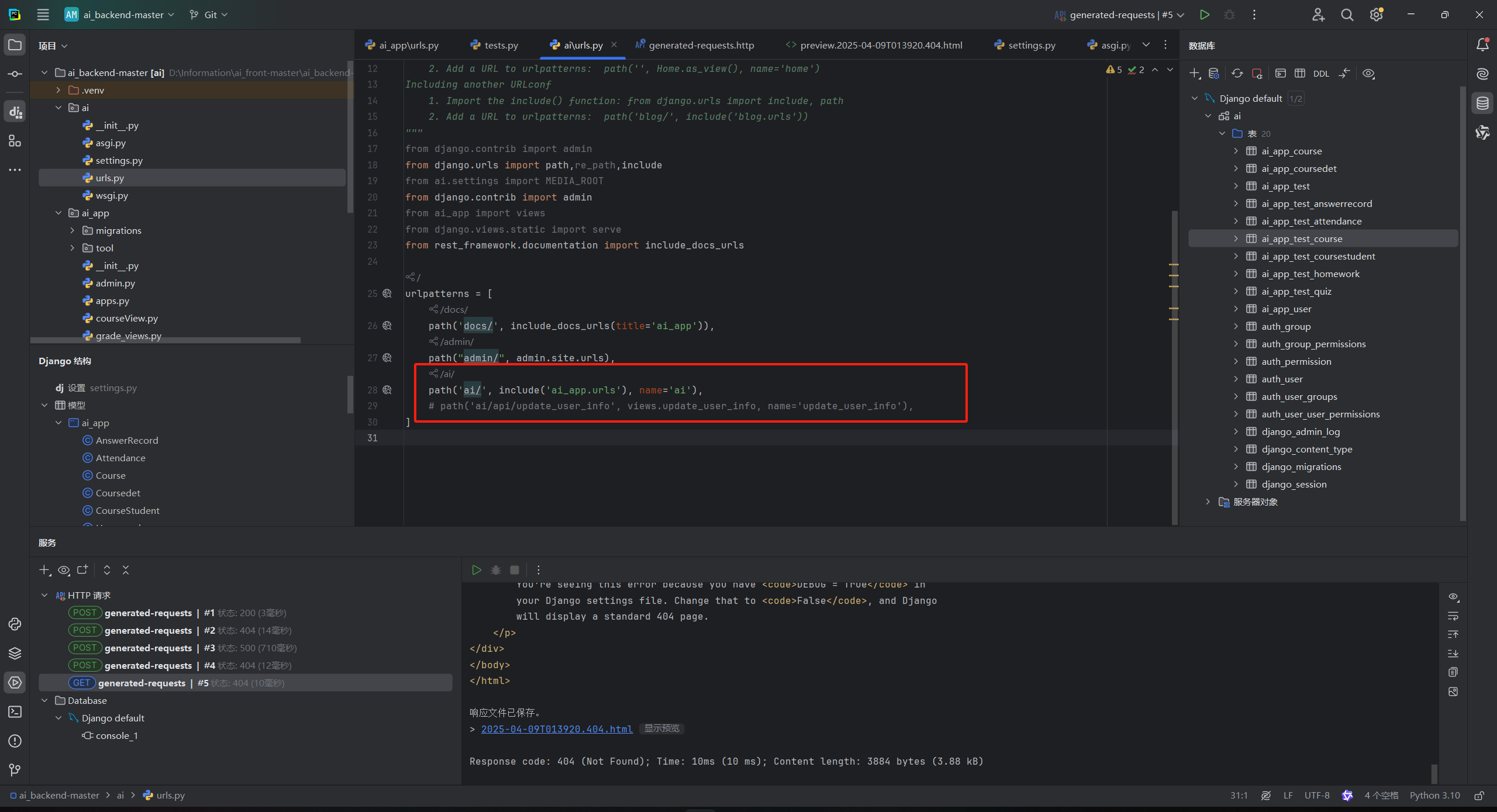Jump to source arrow in Database toolbar
Screen dimensions: 1497x812
coord(1344,74)
